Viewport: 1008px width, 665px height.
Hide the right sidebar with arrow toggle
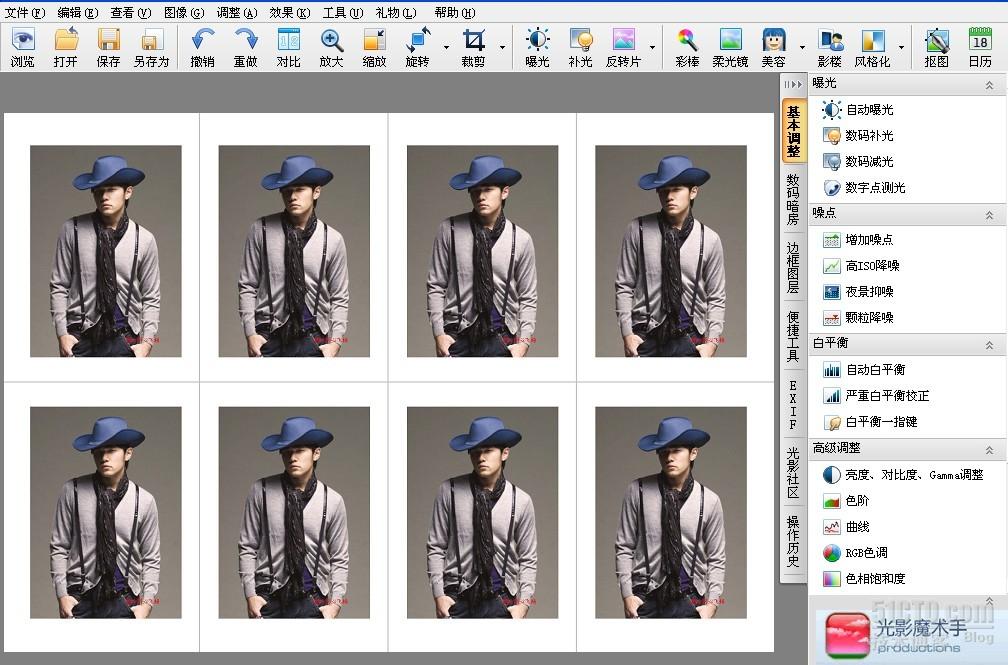pos(793,84)
